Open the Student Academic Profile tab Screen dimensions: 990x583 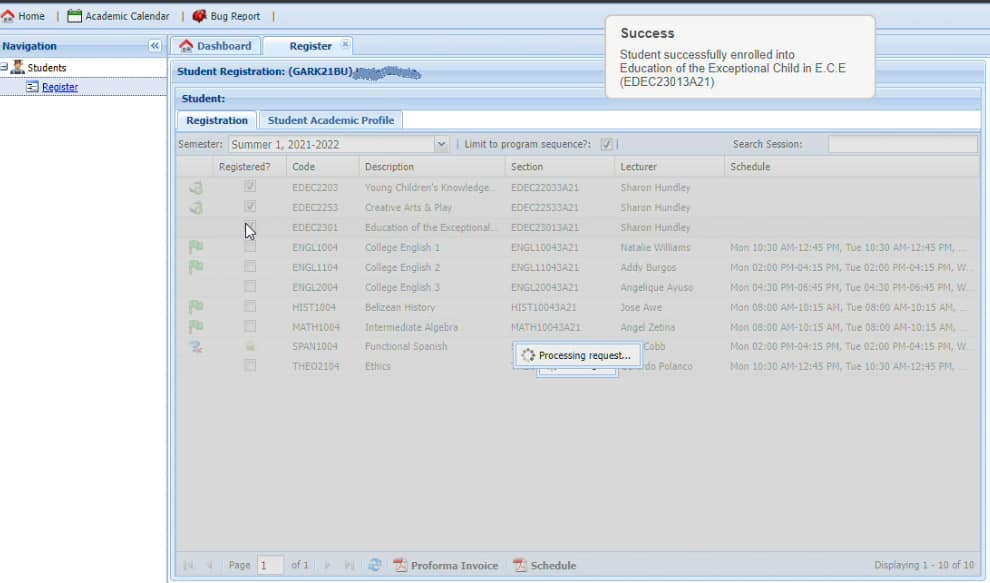(330, 120)
